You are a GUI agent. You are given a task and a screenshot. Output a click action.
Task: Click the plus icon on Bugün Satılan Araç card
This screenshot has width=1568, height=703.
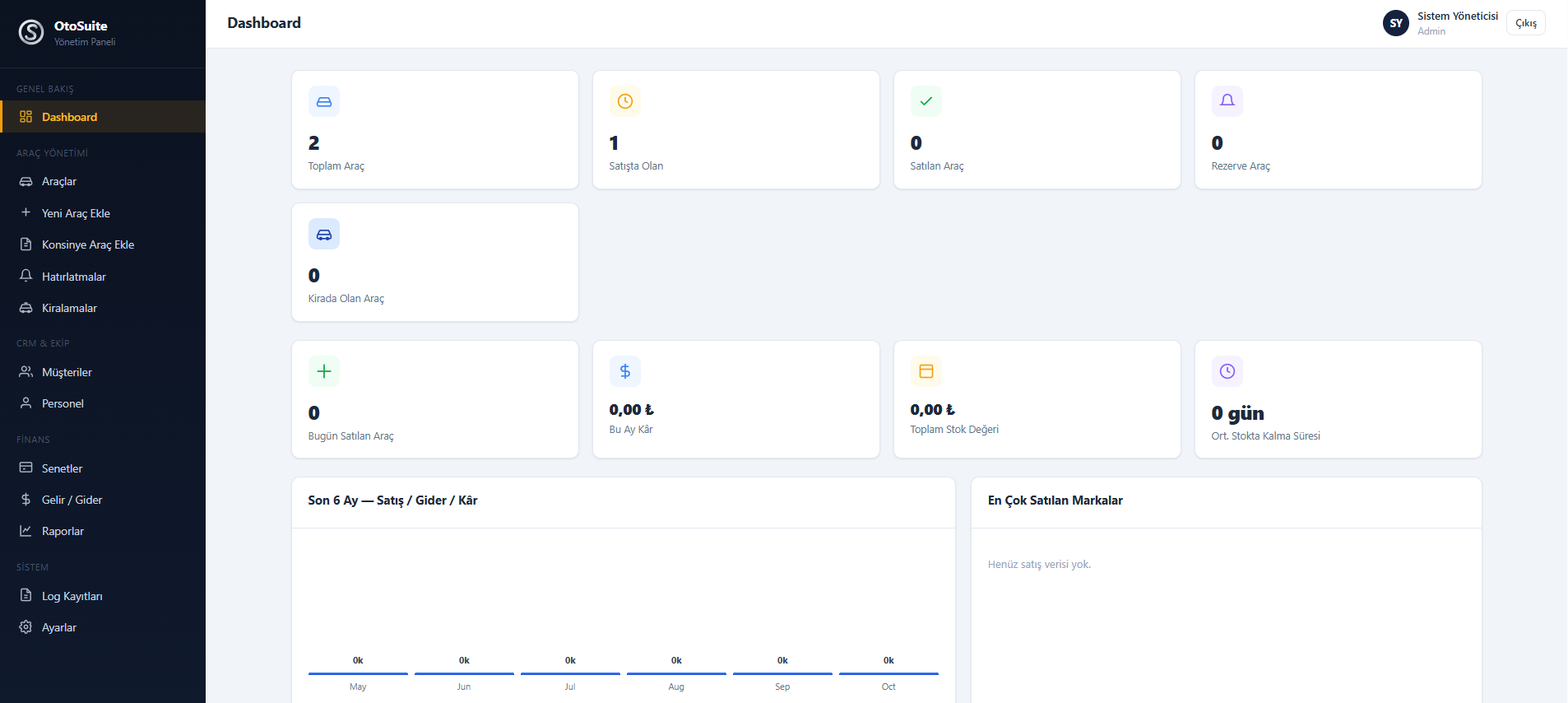click(324, 371)
